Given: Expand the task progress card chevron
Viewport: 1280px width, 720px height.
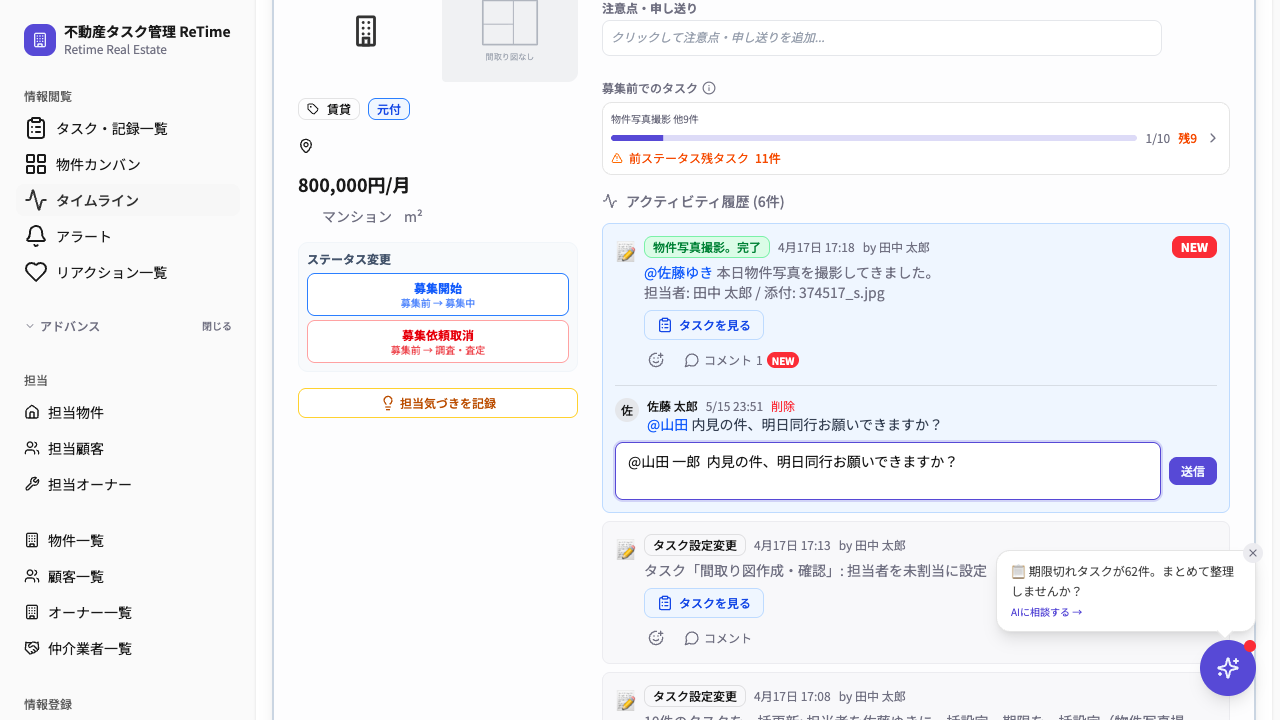Looking at the screenshot, I should click(x=1213, y=138).
